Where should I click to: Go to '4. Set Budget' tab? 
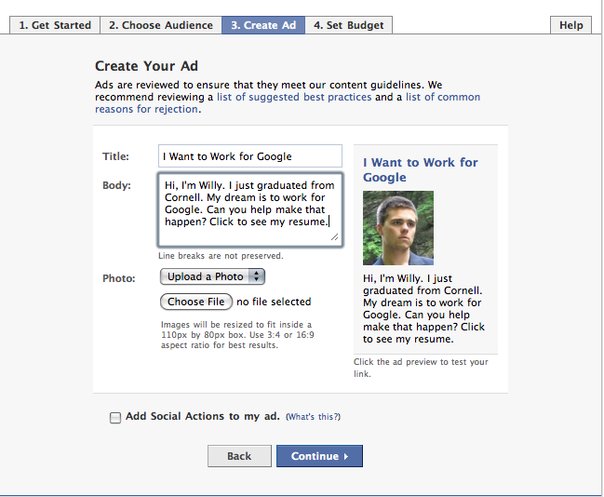coord(349,25)
